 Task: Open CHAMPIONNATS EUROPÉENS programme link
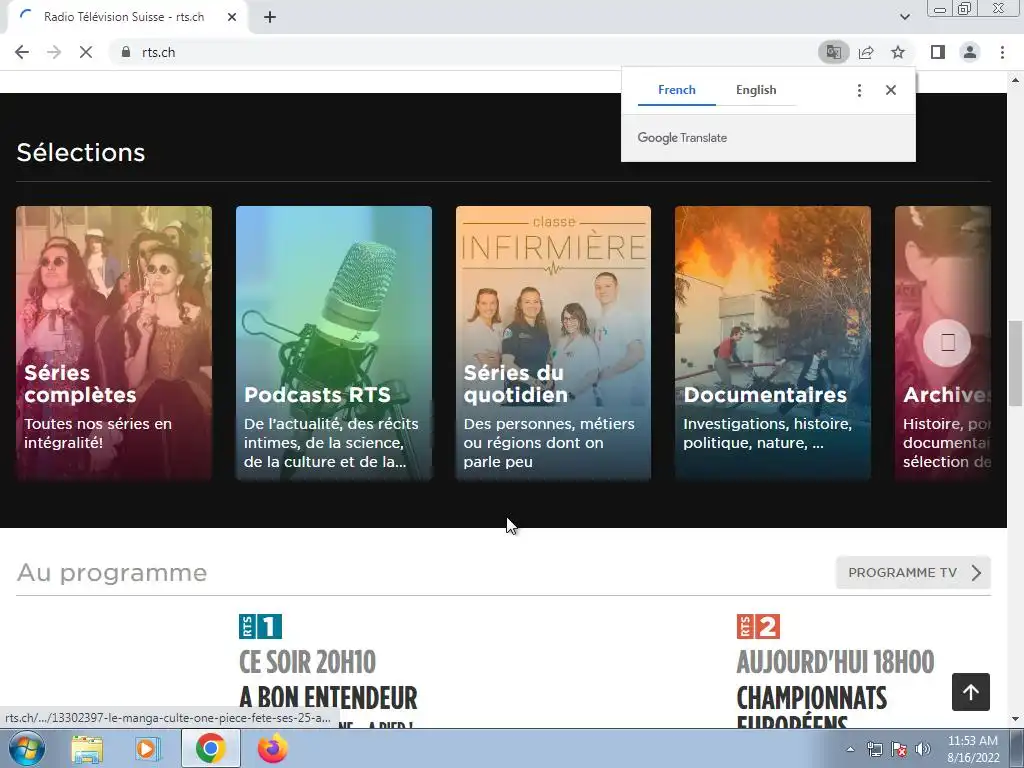812,708
